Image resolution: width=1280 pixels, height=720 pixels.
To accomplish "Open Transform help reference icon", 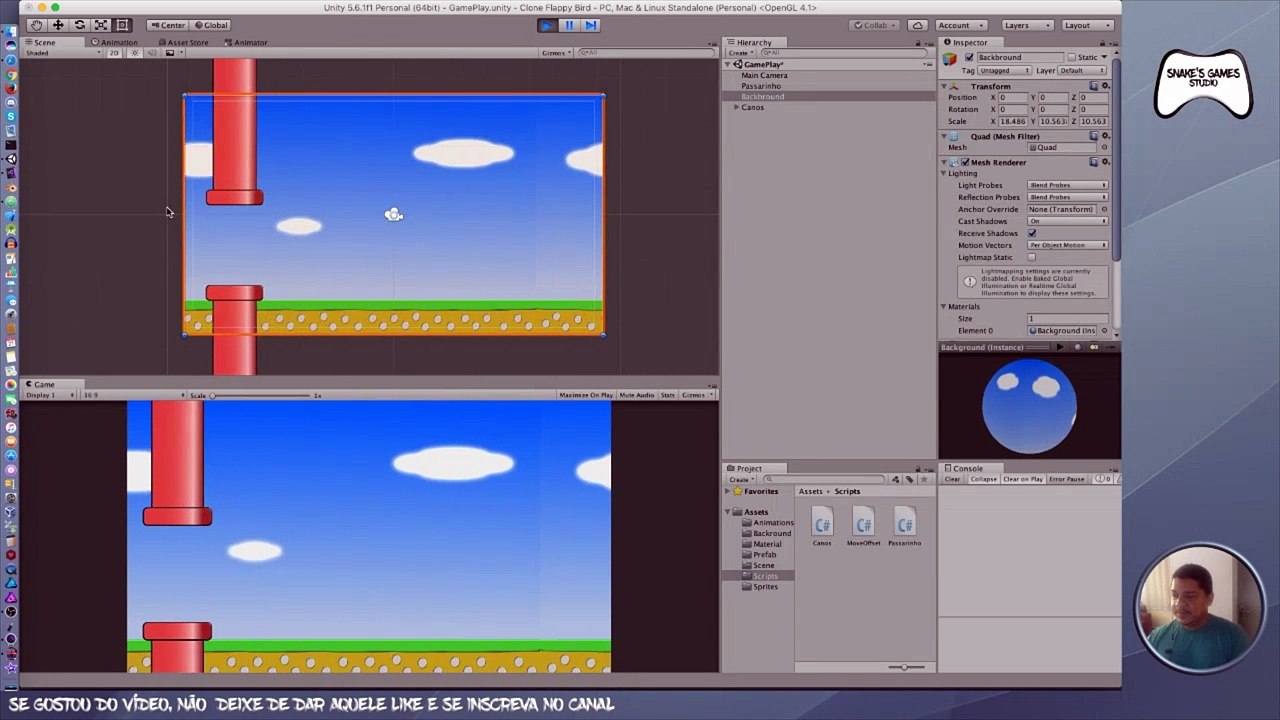I will [1093, 86].
